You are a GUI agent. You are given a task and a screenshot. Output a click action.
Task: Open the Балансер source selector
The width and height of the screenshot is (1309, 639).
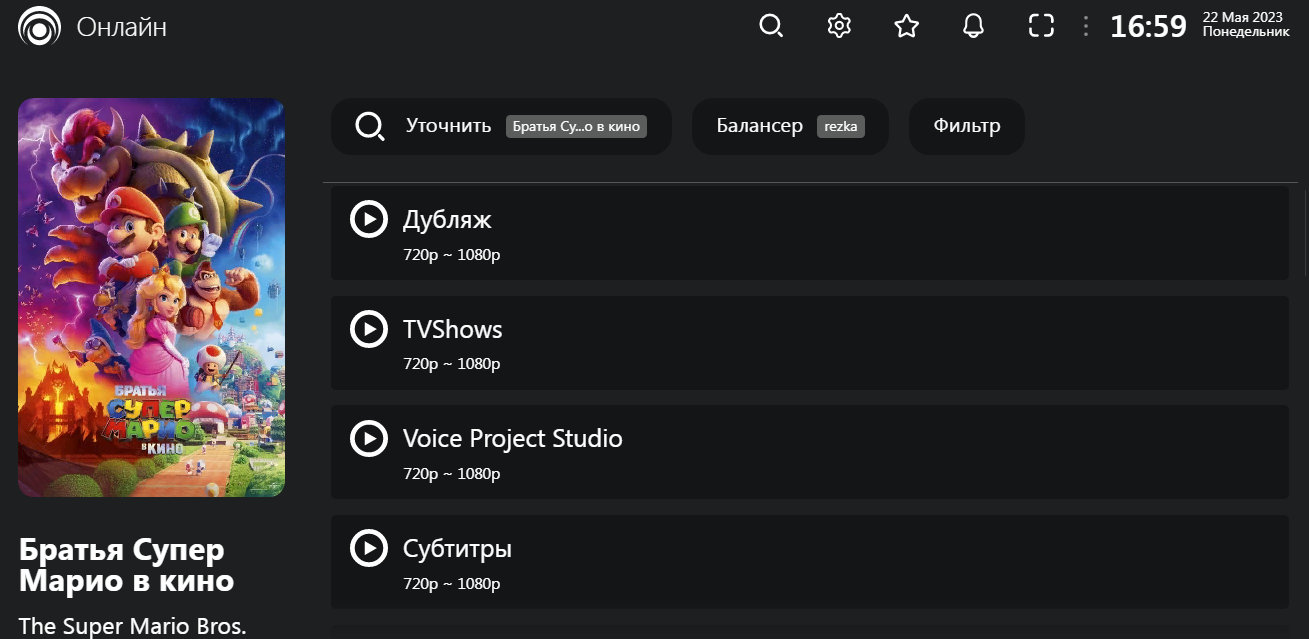tap(760, 126)
